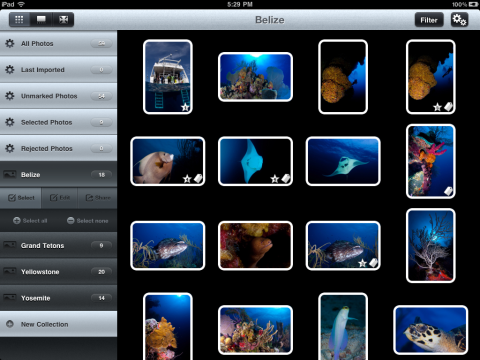The image size is (480, 360).
Task: Open gear options for All Photos
Action: pyautogui.click(x=10, y=43)
